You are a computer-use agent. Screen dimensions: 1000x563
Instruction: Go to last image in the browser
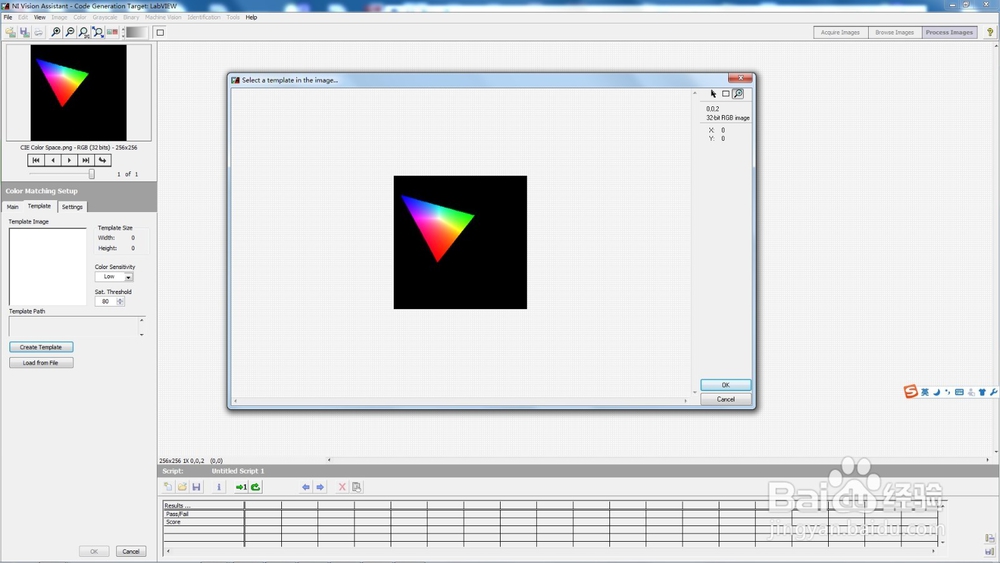pos(86,160)
